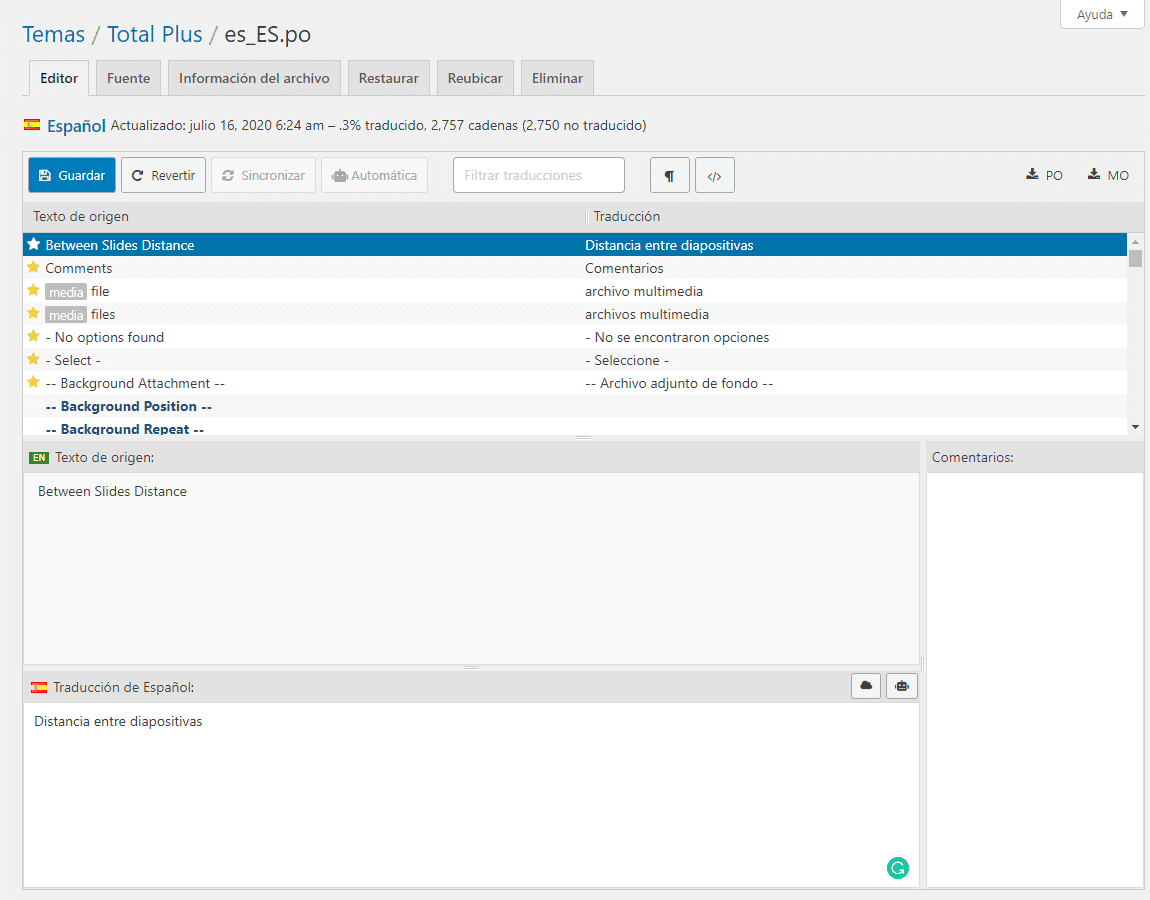Select the 'media file' row
This screenshot has width=1150, height=900.
click(575, 291)
